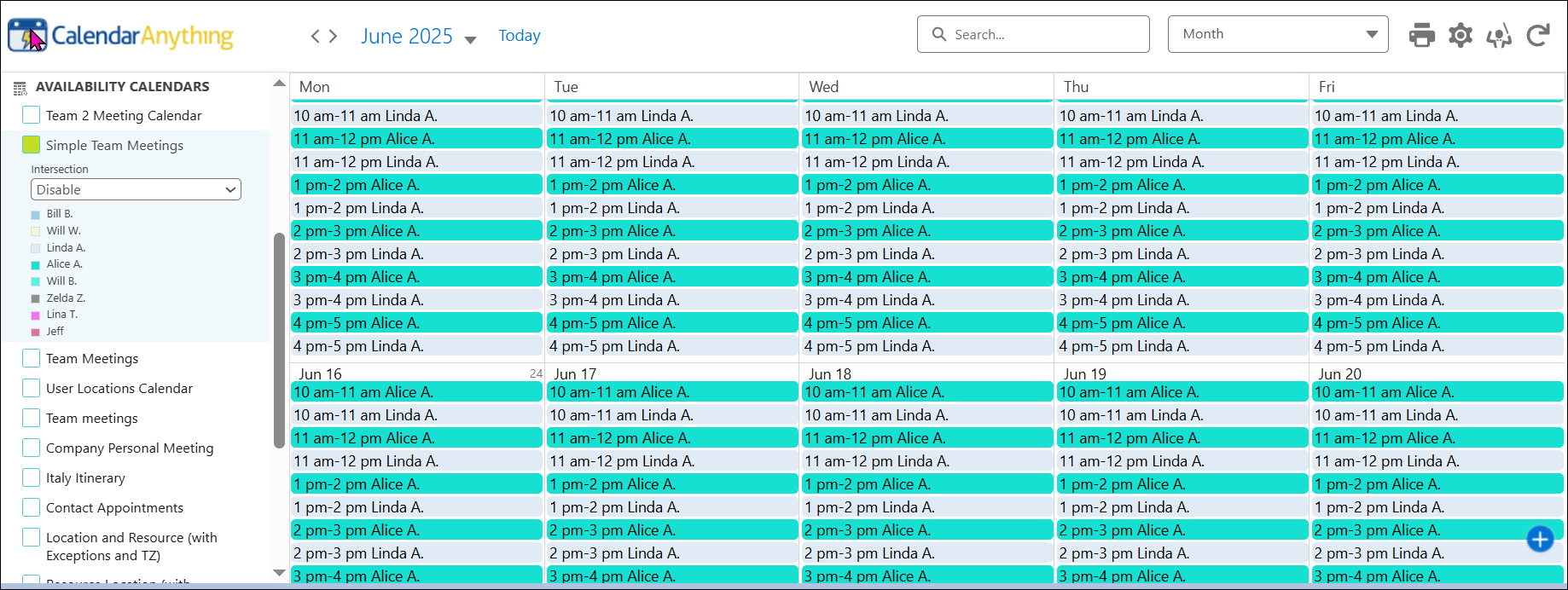This screenshot has height=590, width=1568.
Task: Uncheck the Simple Team Meetings calendar
Action: [32, 145]
